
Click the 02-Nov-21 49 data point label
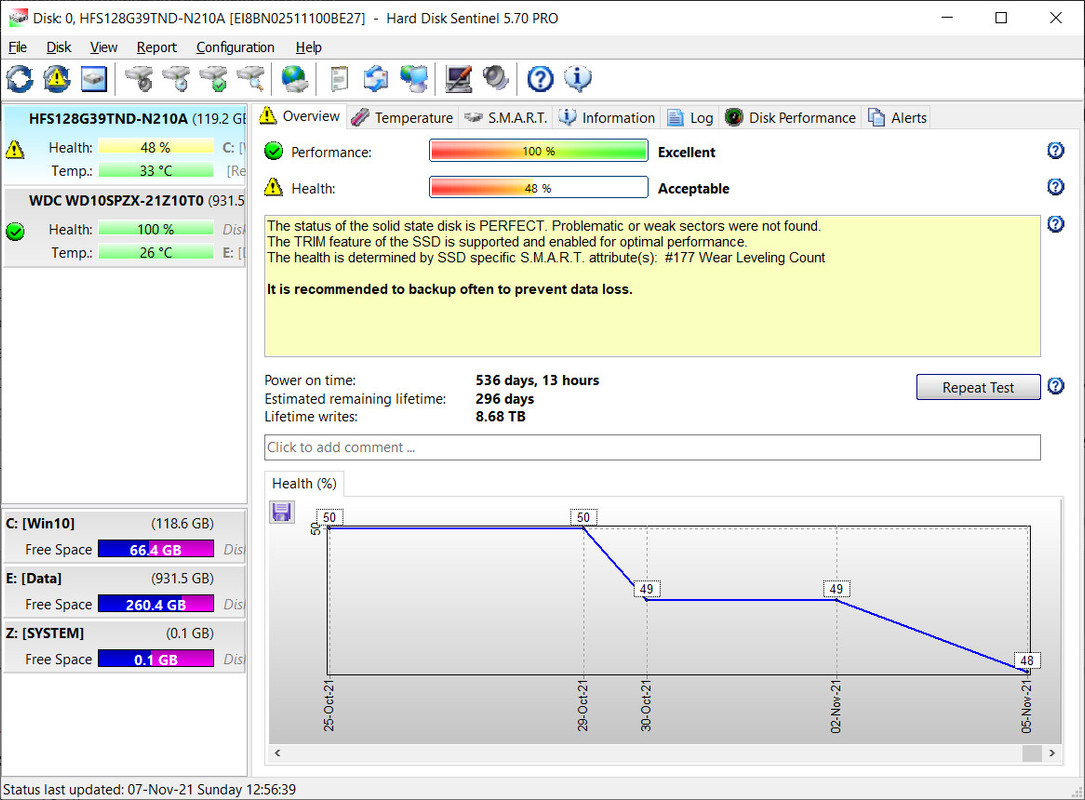point(836,589)
